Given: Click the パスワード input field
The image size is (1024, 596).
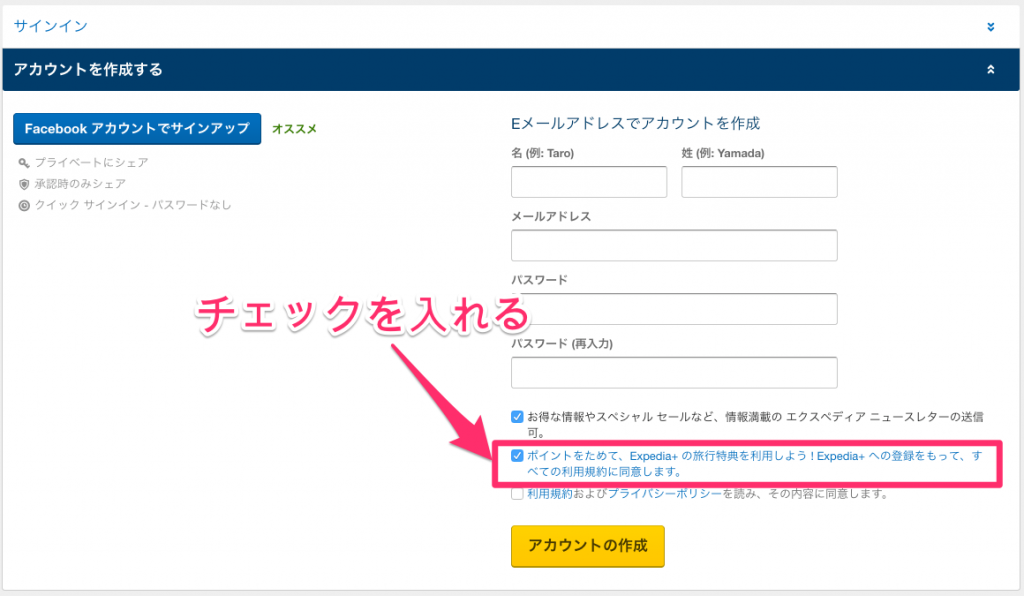Looking at the screenshot, I should pos(673,309).
